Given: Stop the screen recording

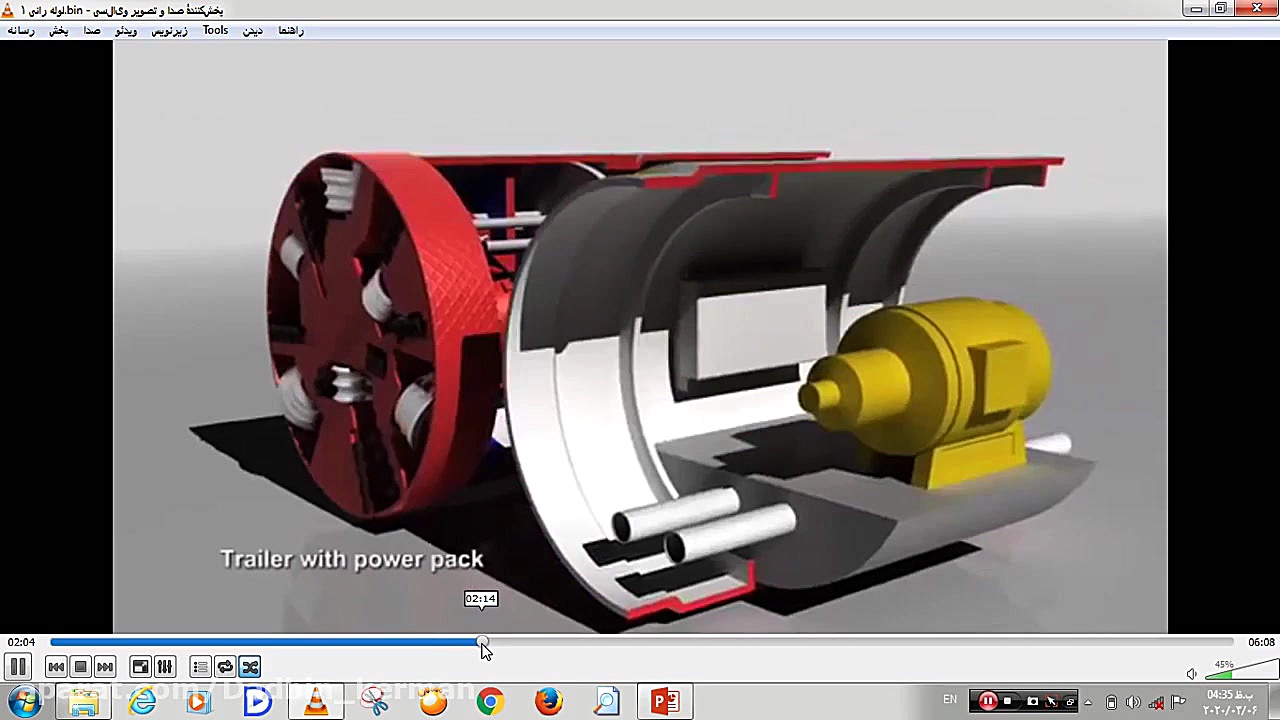Looking at the screenshot, I should [1008, 701].
